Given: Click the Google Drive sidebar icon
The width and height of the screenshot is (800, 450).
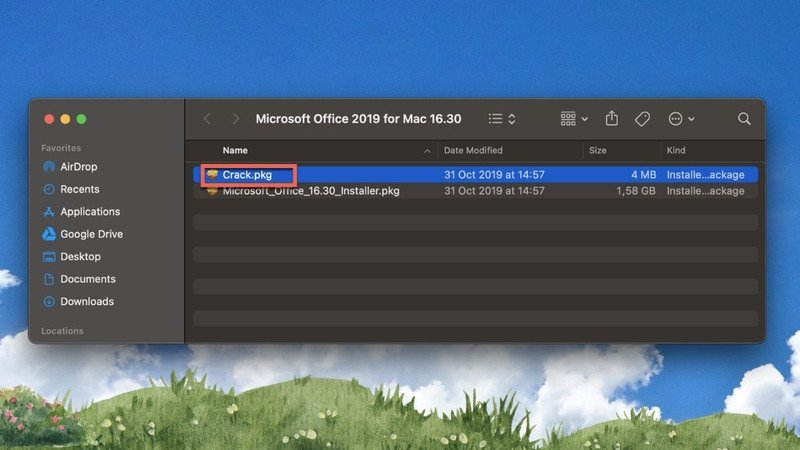Looking at the screenshot, I should click(49, 234).
